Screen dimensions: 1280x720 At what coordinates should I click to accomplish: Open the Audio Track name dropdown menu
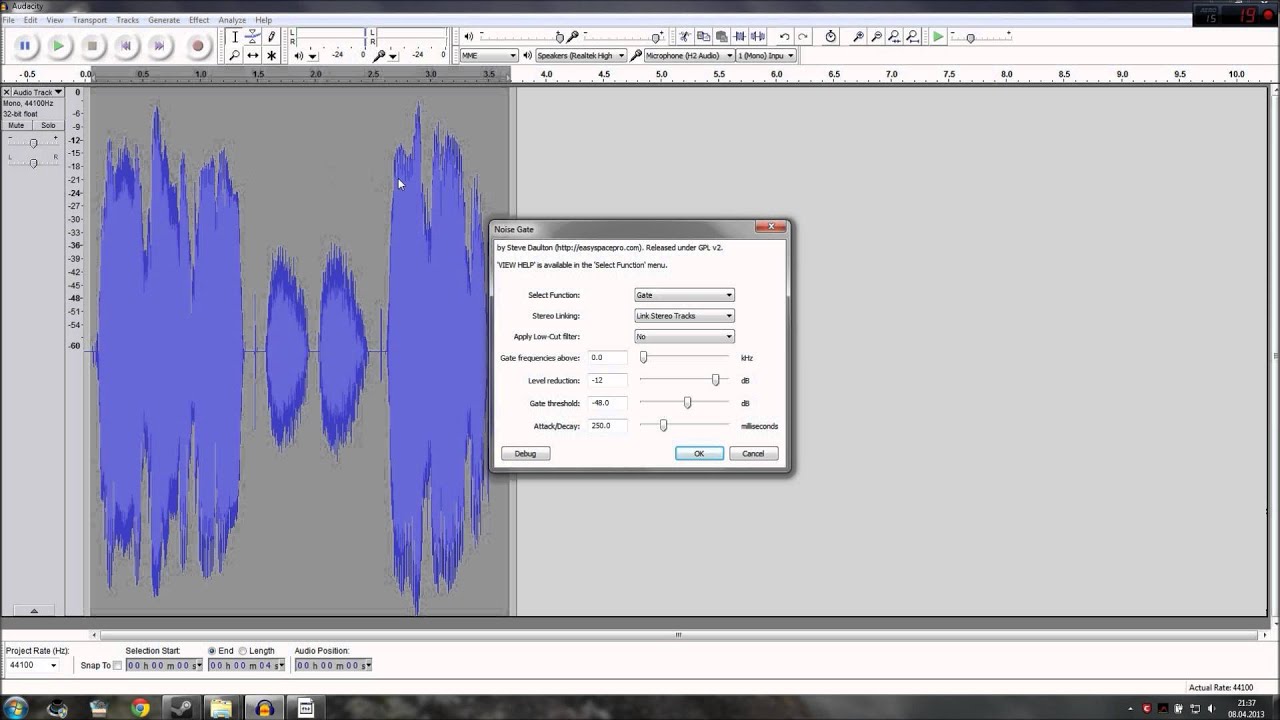click(38, 92)
